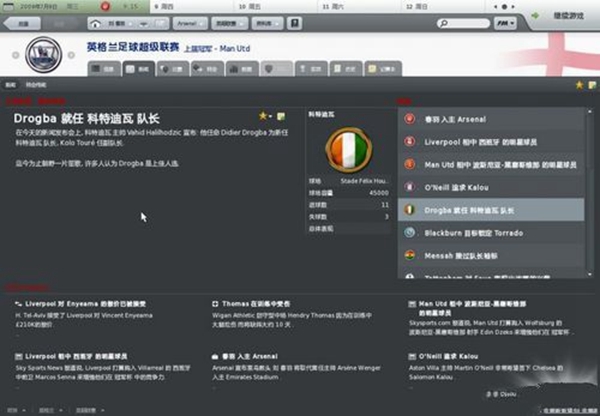The image size is (600, 416).
Task: Expand the last toolbar dropdown before the book icon
Action: (267, 23)
